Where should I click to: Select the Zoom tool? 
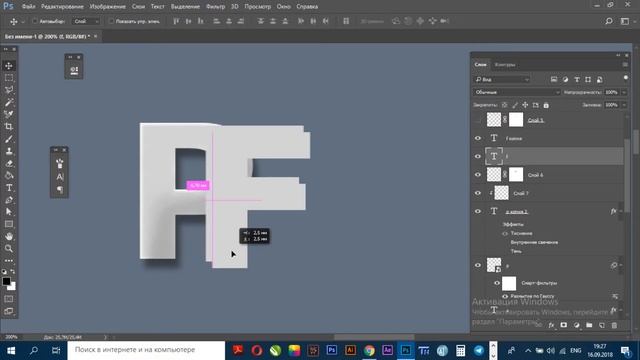click(9, 248)
